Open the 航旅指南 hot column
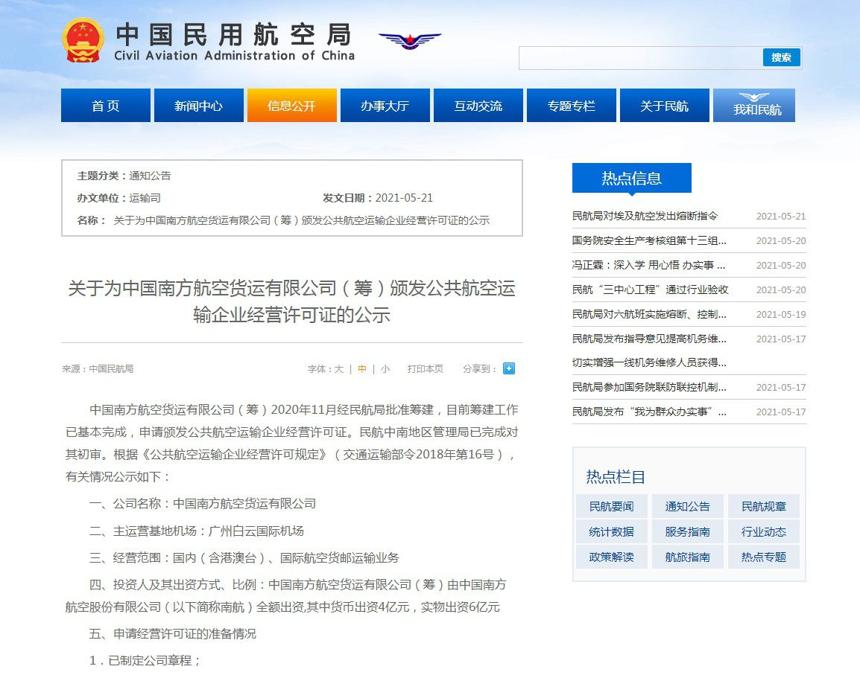Viewport: 860px width, 675px height. click(x=687, y=557)
